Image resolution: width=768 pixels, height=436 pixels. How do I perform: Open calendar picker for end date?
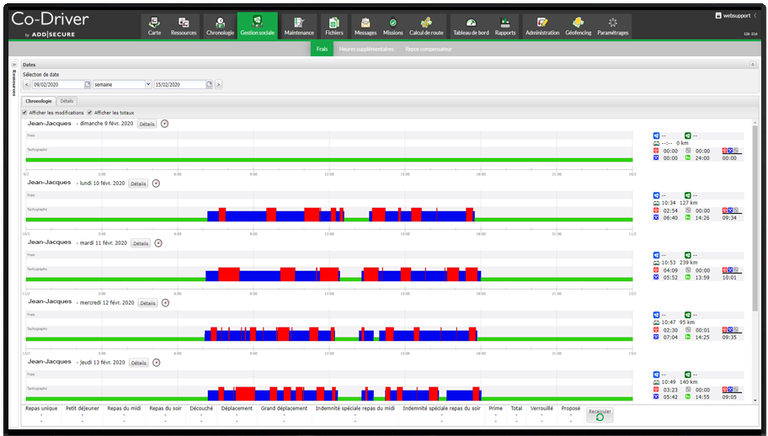pyautogui.click(x=209, y=84)
